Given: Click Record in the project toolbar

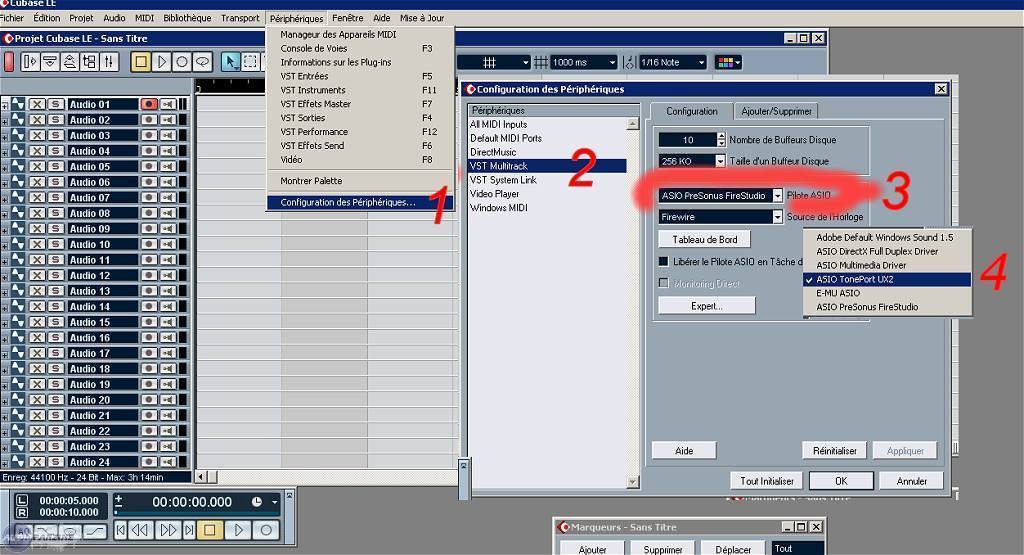Looking at the screenshot, I should point(182,62).
